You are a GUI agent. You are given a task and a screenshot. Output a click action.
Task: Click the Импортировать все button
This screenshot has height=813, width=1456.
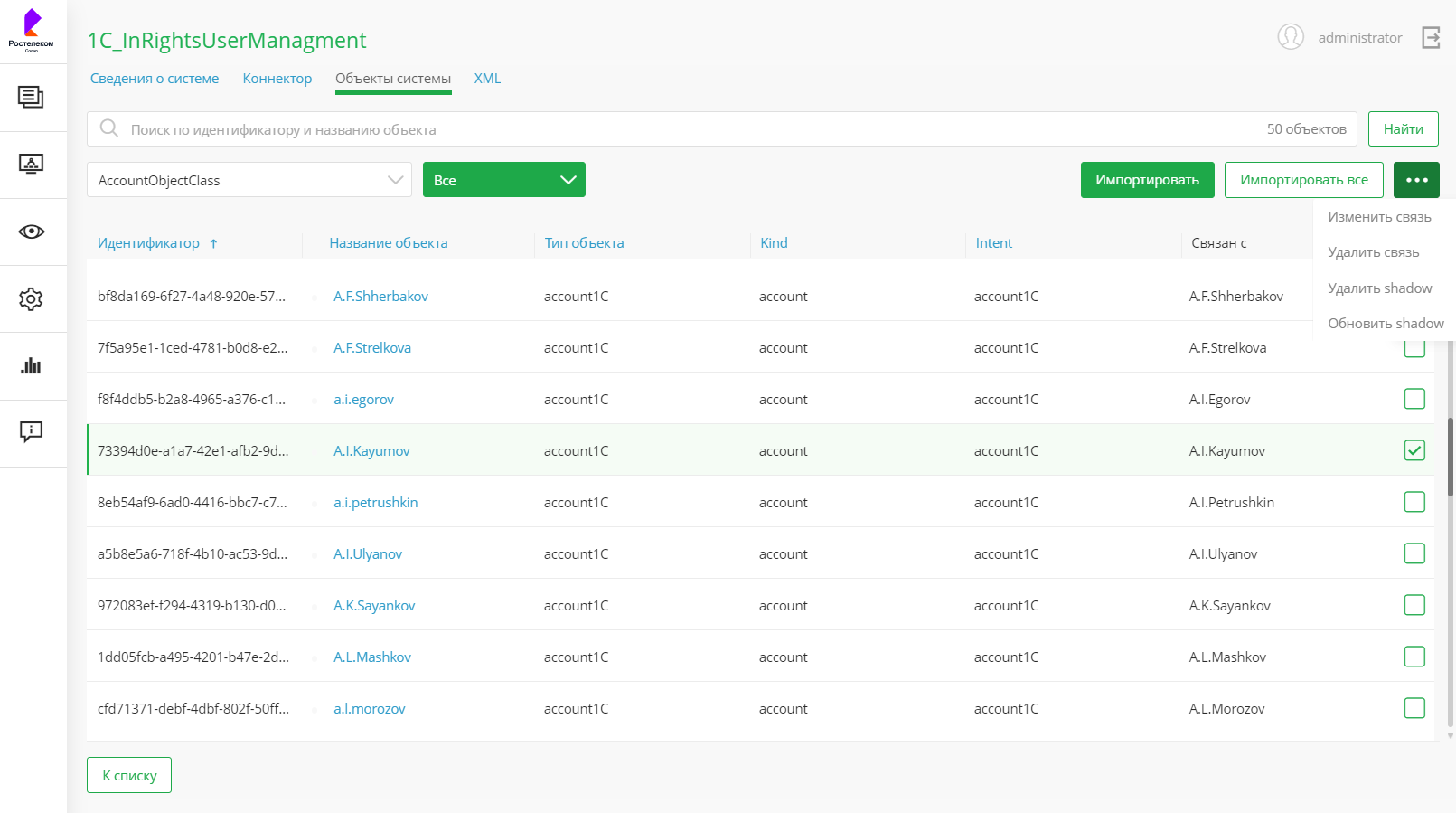[x=1304, y=180]
